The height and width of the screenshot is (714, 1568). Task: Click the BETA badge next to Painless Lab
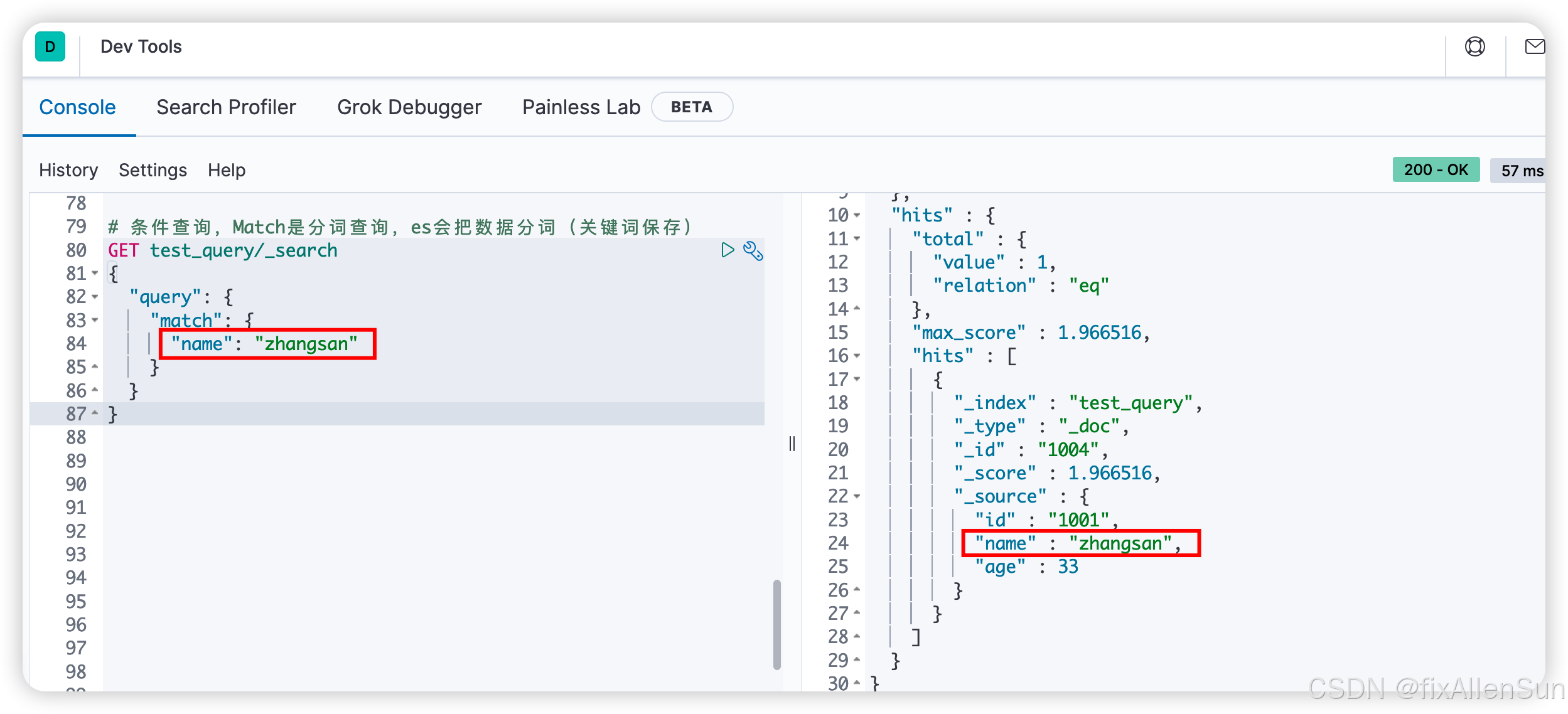pos(691,107)
